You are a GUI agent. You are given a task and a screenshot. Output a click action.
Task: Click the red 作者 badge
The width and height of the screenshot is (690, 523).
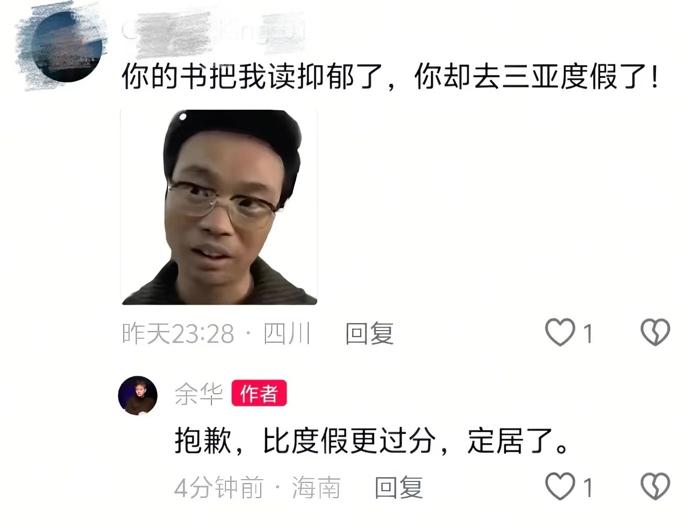pos(259,393)
